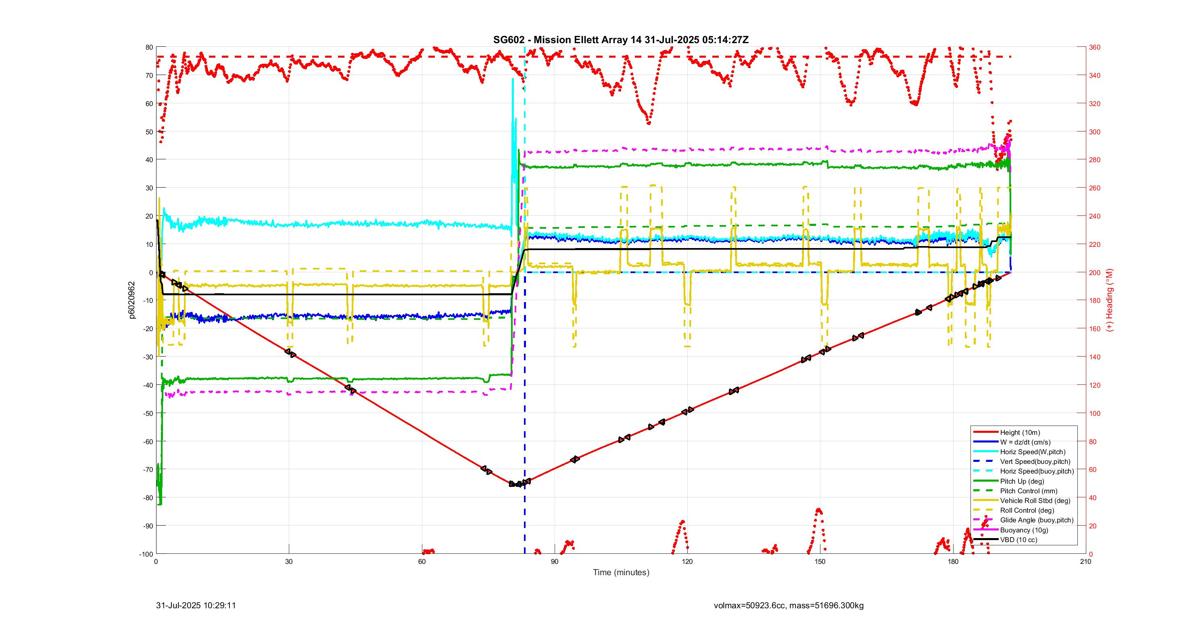Click the left y-axis tick label '-100'
Viewport: 1200px width, 622px height.
[145, 554]
